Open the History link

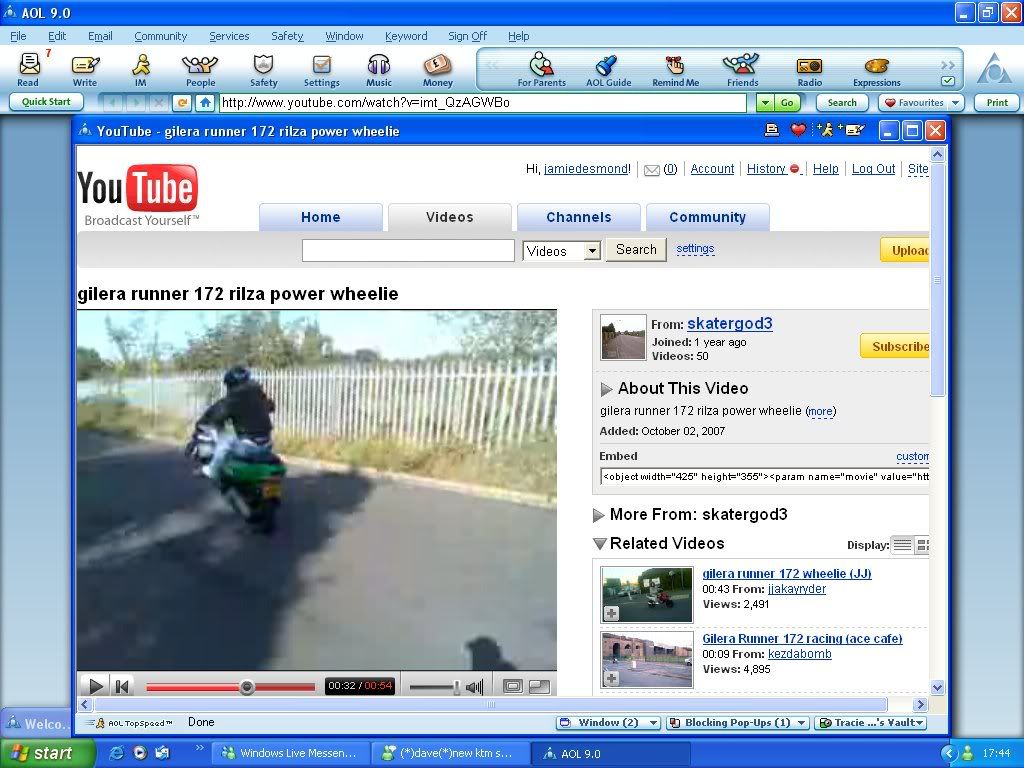coord(766,168)
